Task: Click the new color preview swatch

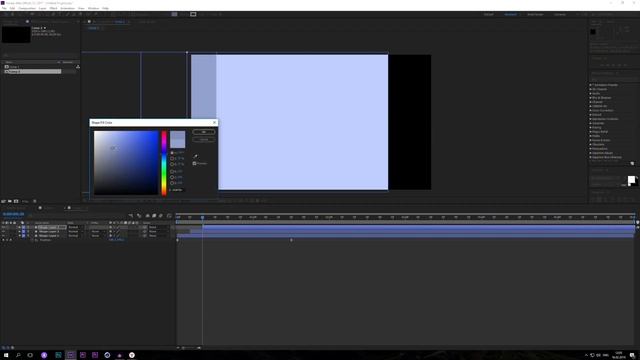Action: point(178,136)
